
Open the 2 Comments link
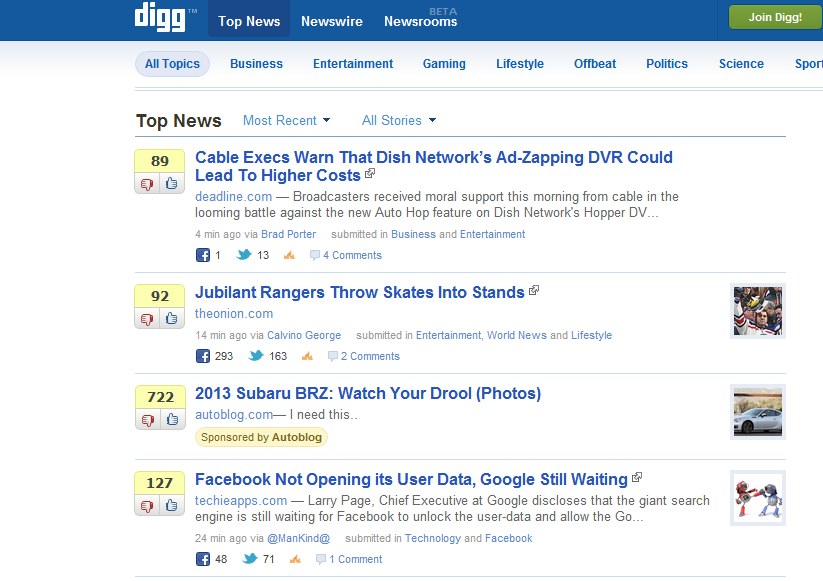[370, 356]
